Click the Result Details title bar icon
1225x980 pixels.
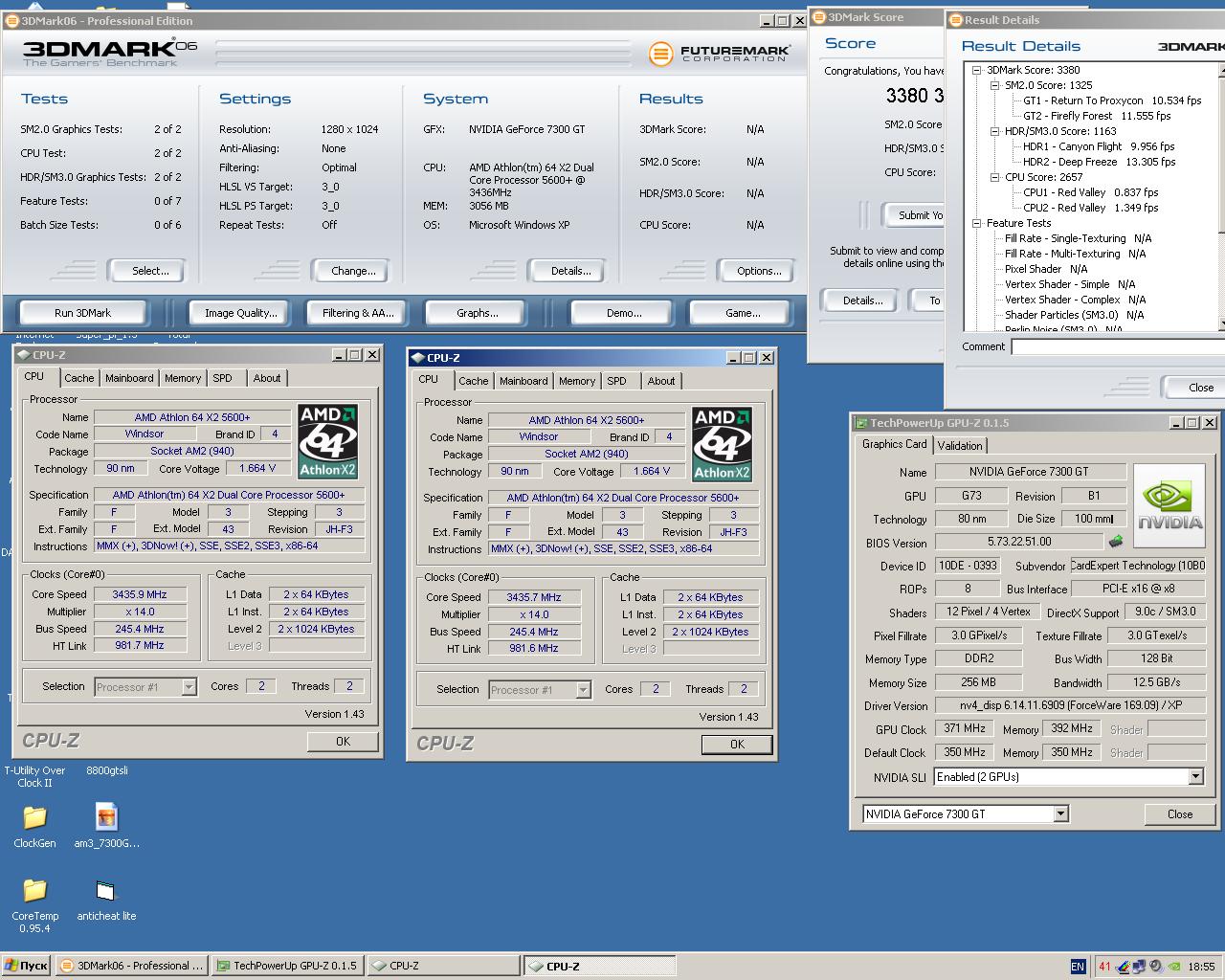(955, 20)
